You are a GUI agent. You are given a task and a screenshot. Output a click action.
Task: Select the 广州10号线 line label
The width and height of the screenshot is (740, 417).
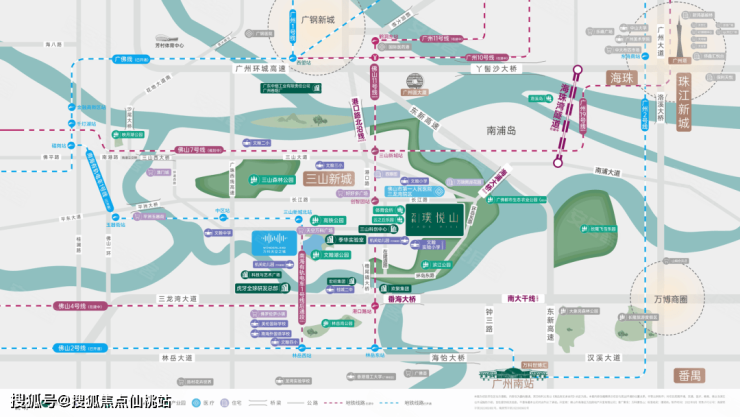pos(487,58)
